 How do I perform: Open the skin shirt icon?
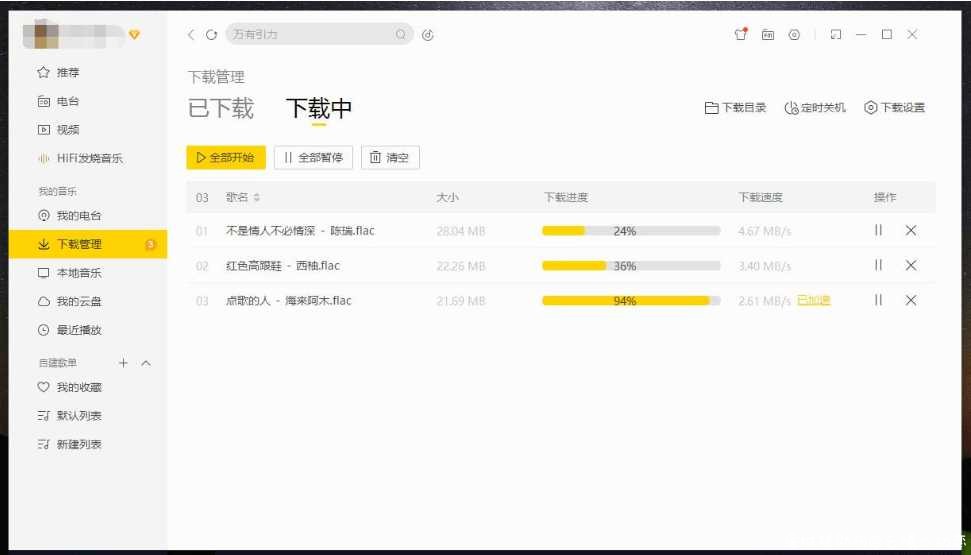(x=741, y=35)
